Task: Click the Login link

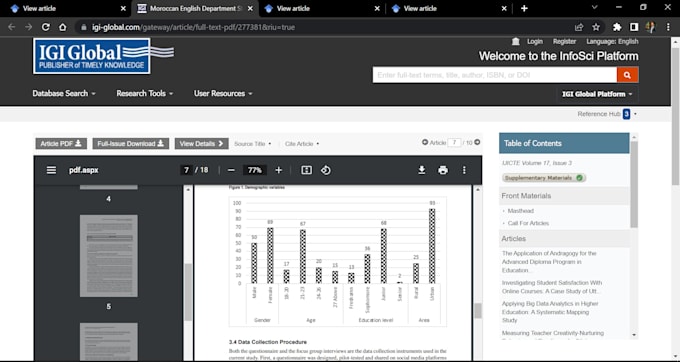Action: pyautogui.click(x=535, y=41)
